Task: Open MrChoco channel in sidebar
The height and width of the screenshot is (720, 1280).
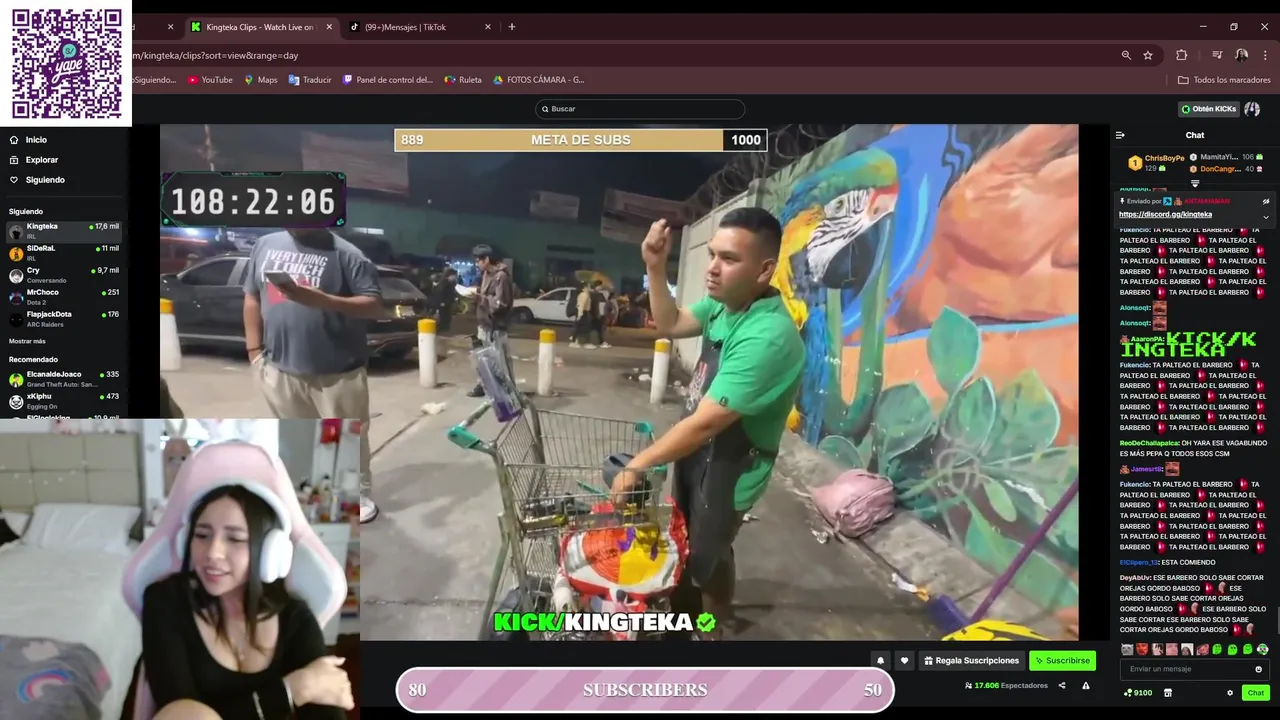Action: click(65, 297)
